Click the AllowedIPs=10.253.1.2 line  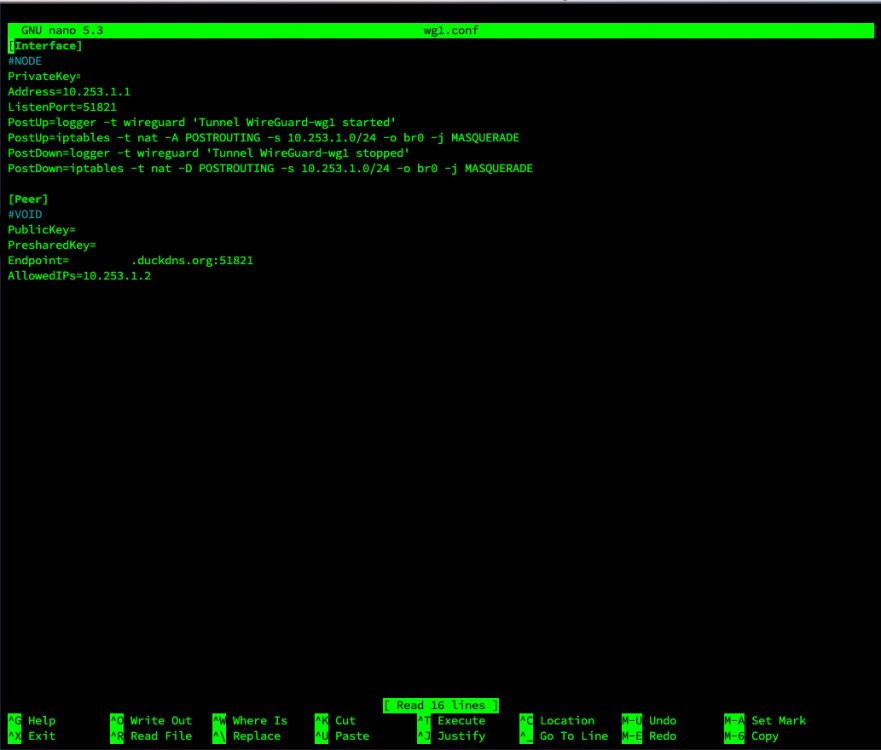point(79,276)
